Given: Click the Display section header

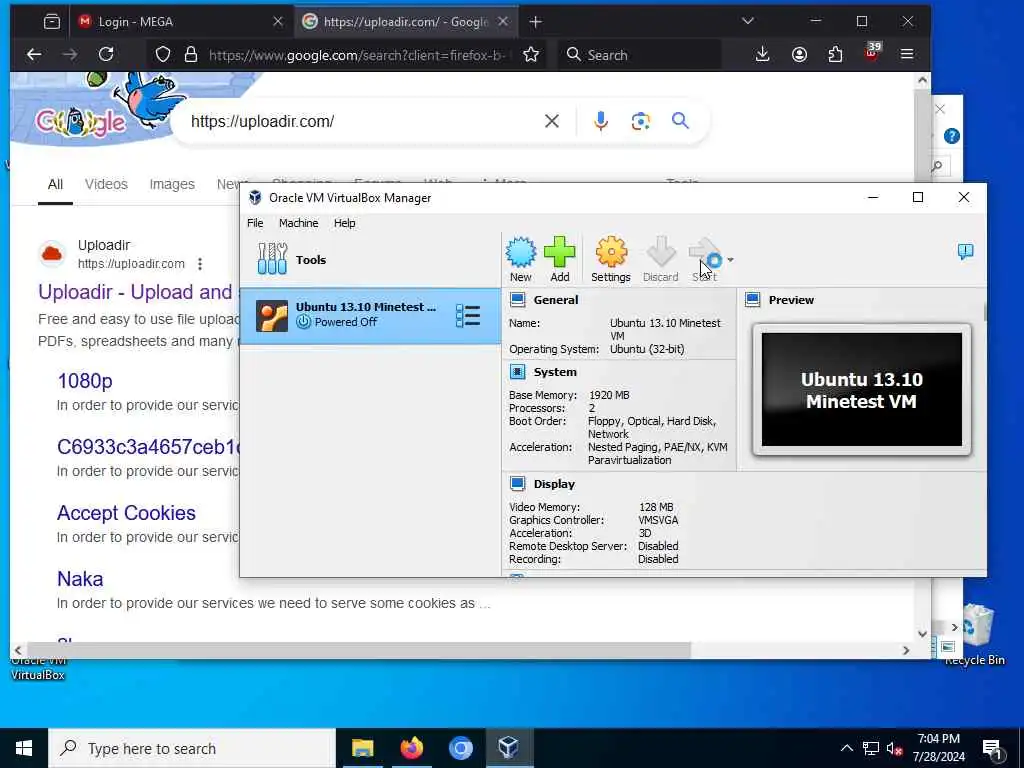Looking at the screenshot, I should [554, 484].
